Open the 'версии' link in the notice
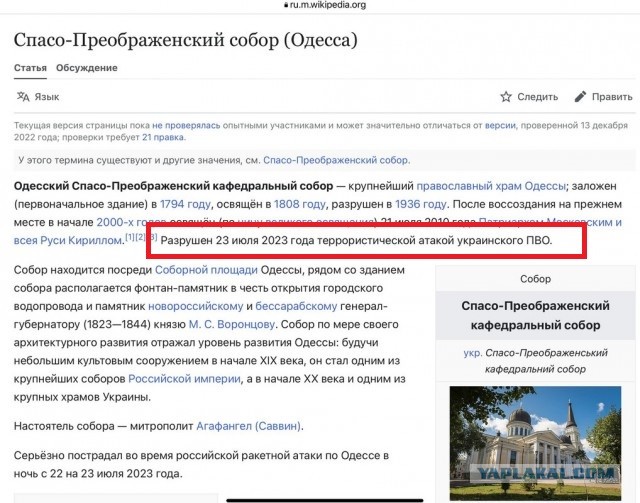Image resolution: width=640 pixels, height=503 pixels. click(x=500, y=125)
